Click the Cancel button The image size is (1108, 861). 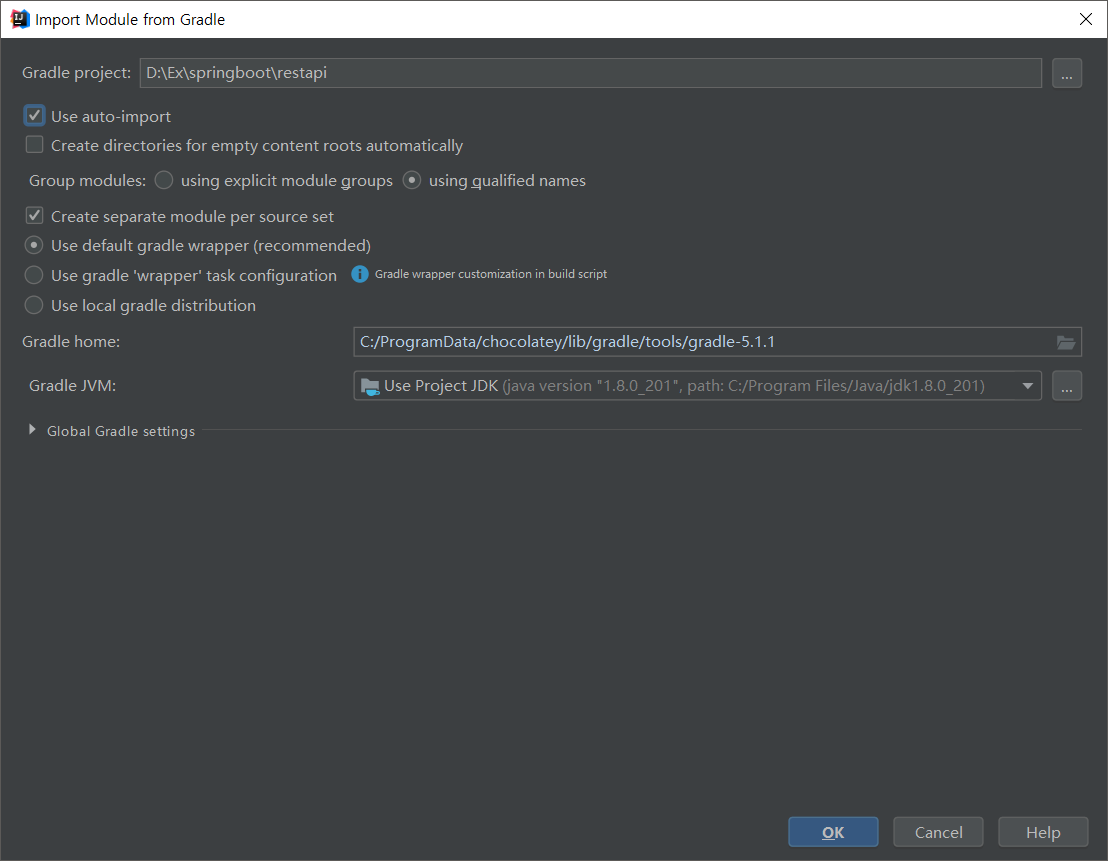pos(938,832)
